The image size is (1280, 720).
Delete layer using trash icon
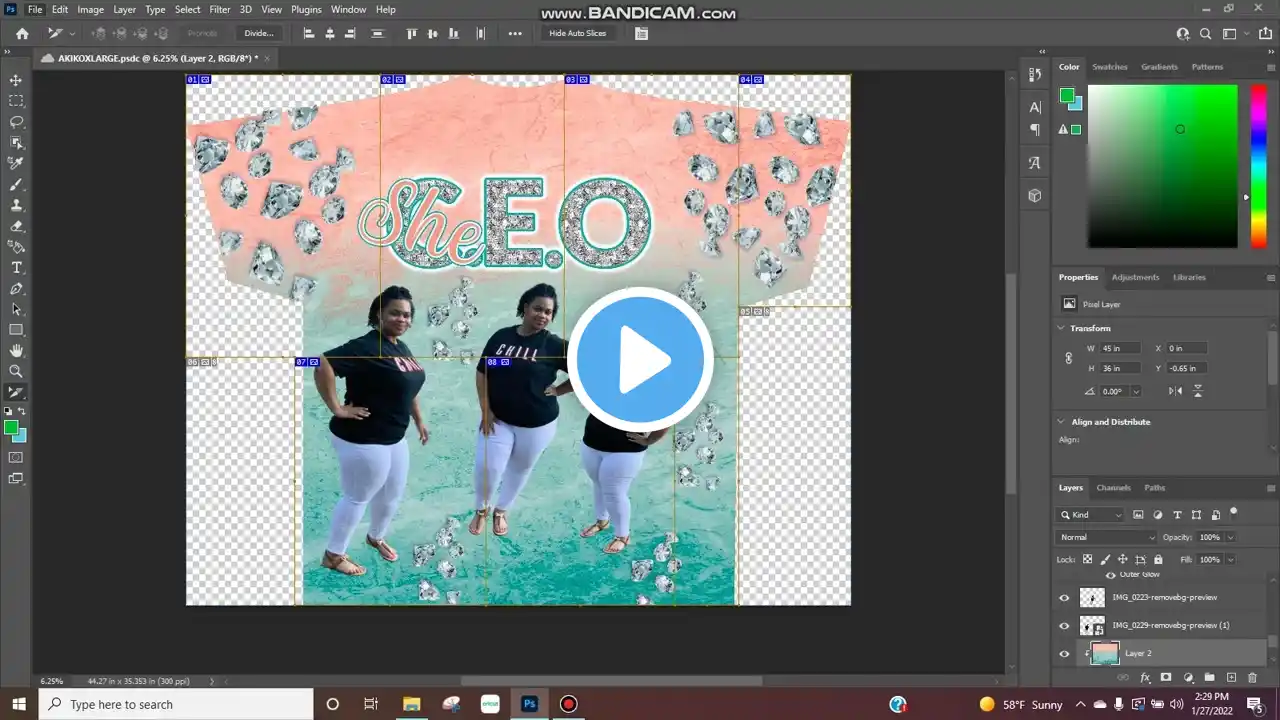pos(1252,678)
